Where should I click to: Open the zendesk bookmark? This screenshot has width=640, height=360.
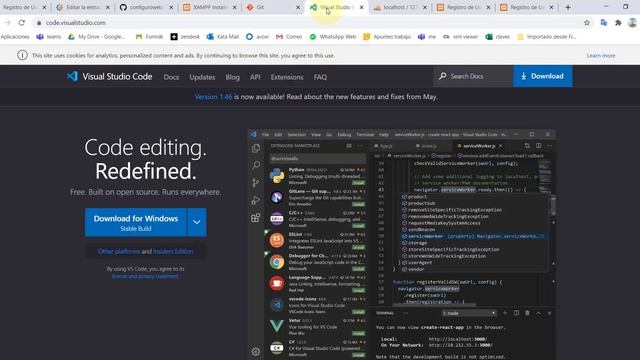coord(185,37)
